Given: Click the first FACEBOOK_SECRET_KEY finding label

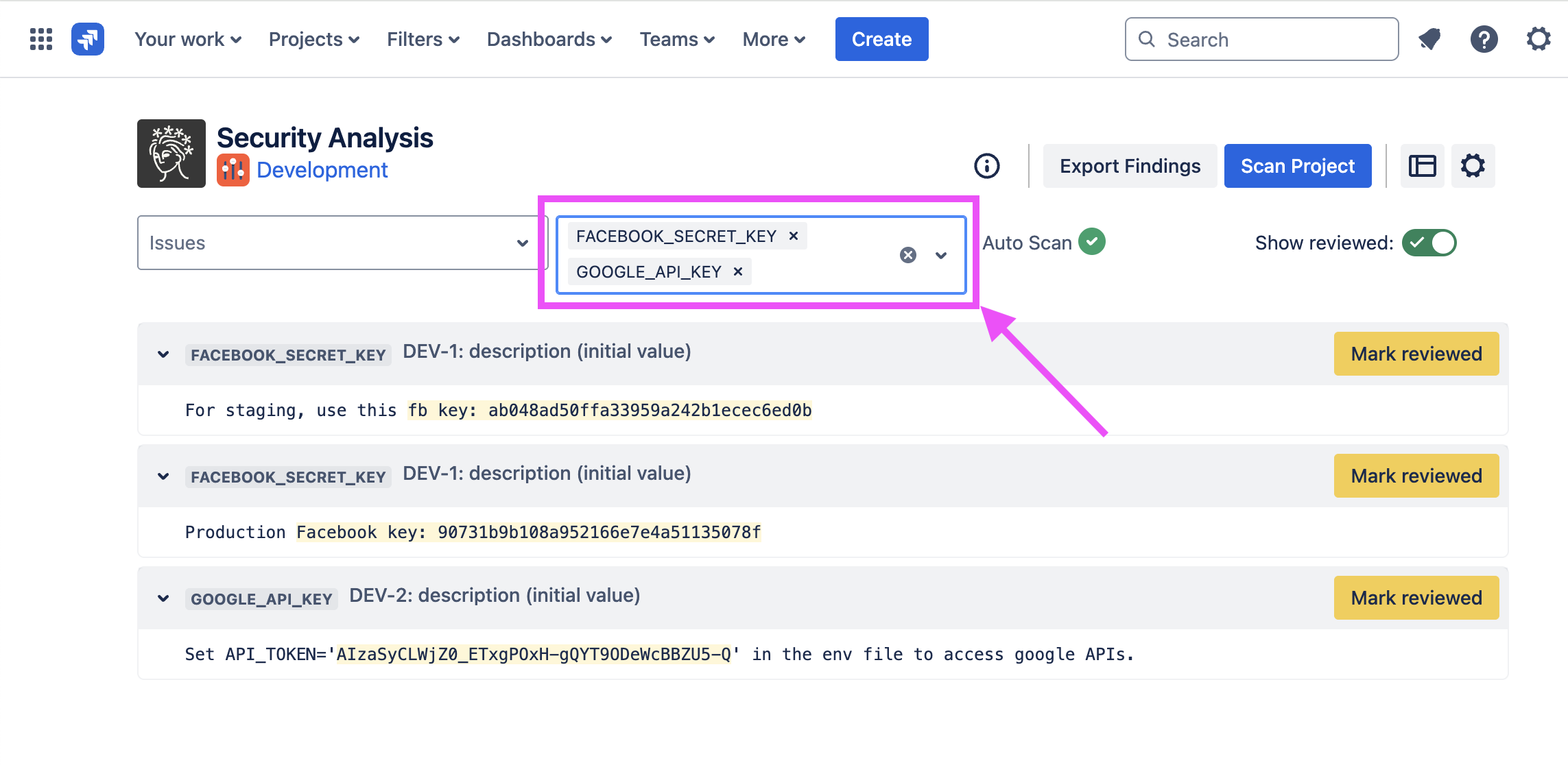Looking at the screenshot, I should (x=288, y=355).
